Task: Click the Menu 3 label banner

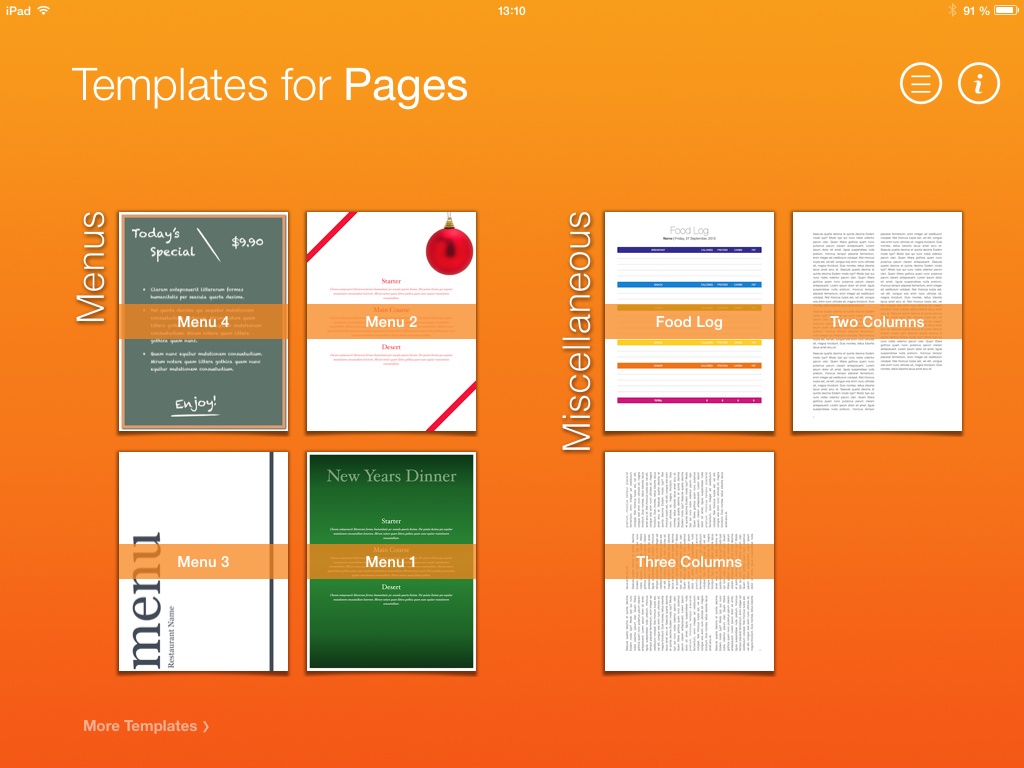Action: (x=203, y=562)
